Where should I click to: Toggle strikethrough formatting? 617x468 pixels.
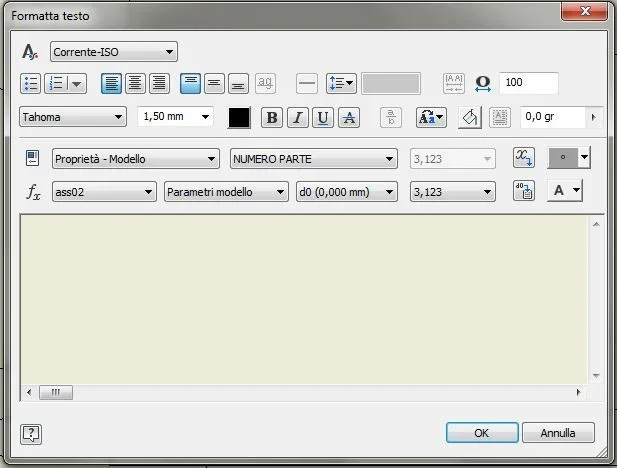pyautogui.click(x=349, y=118)
